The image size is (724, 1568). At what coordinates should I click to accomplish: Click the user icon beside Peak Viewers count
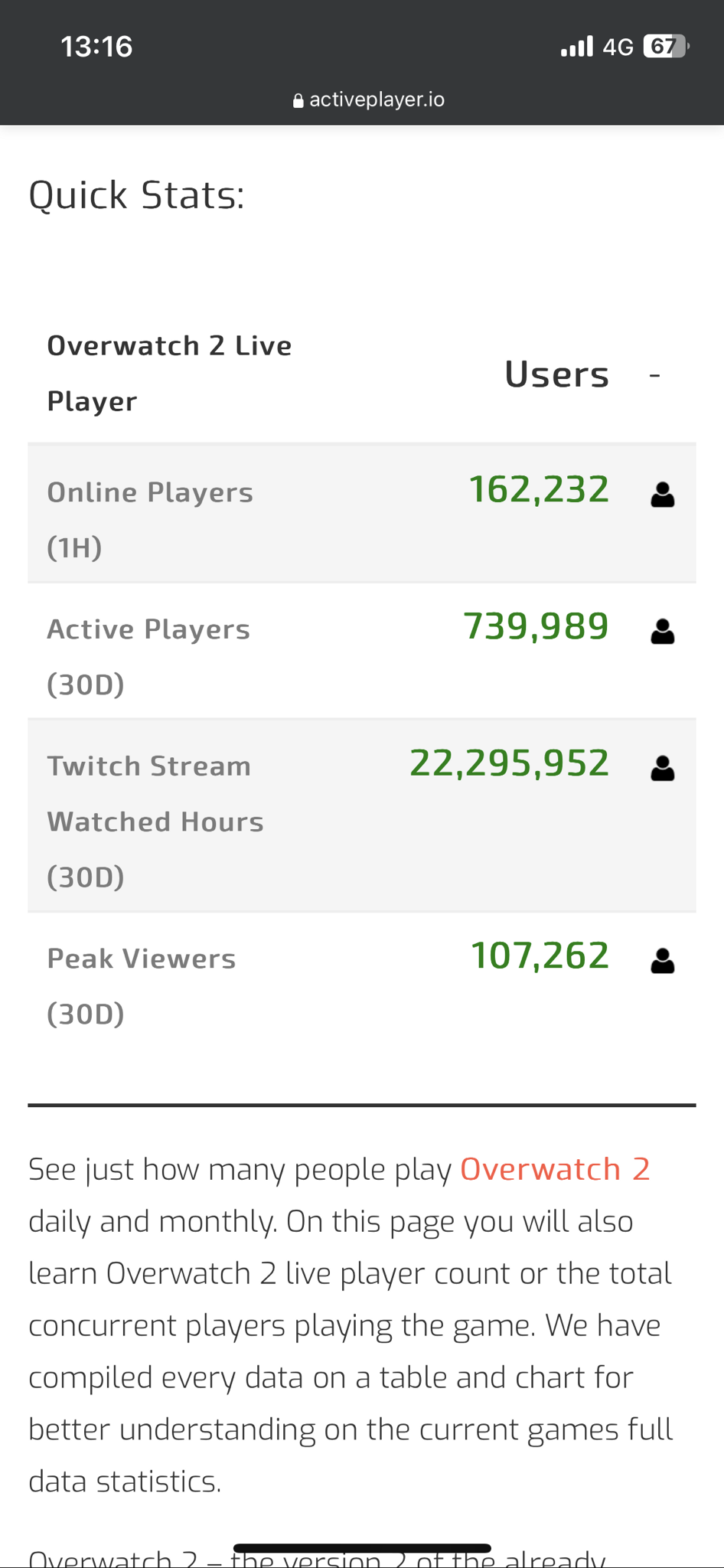click(662, 960)
